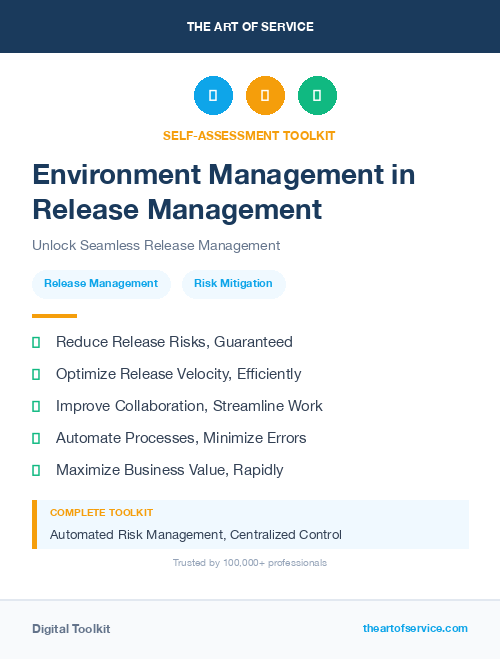Click Reduce Release Risks, Guaranteed text
Viewport: 500px width, 659px height.
point(174,342)
